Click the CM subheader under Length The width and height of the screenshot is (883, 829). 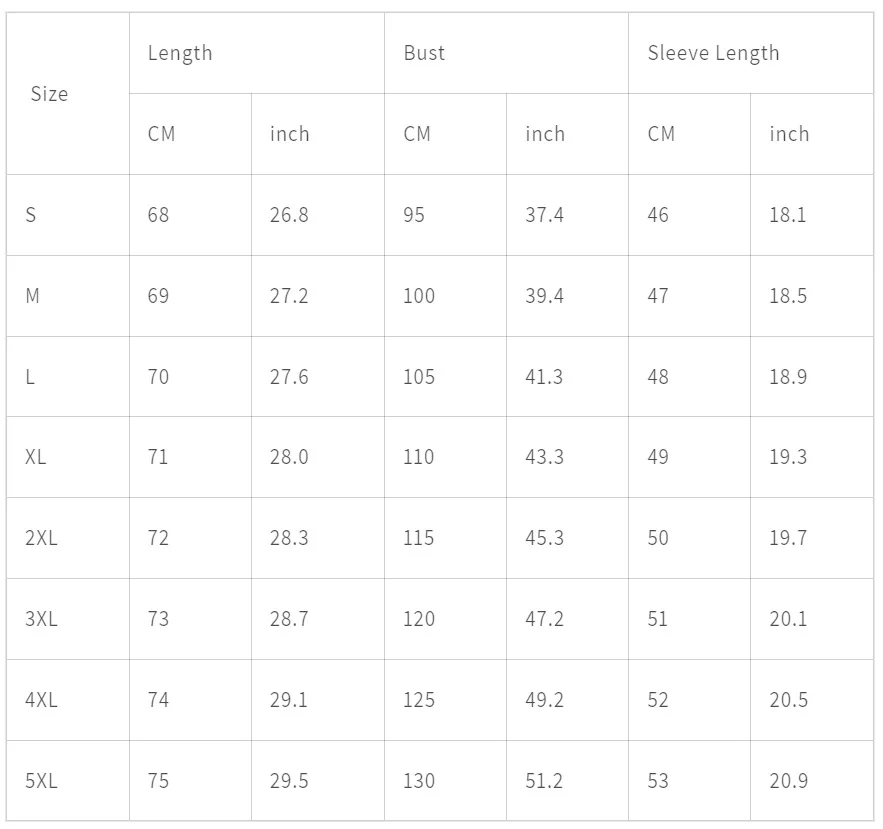(161, 134)
